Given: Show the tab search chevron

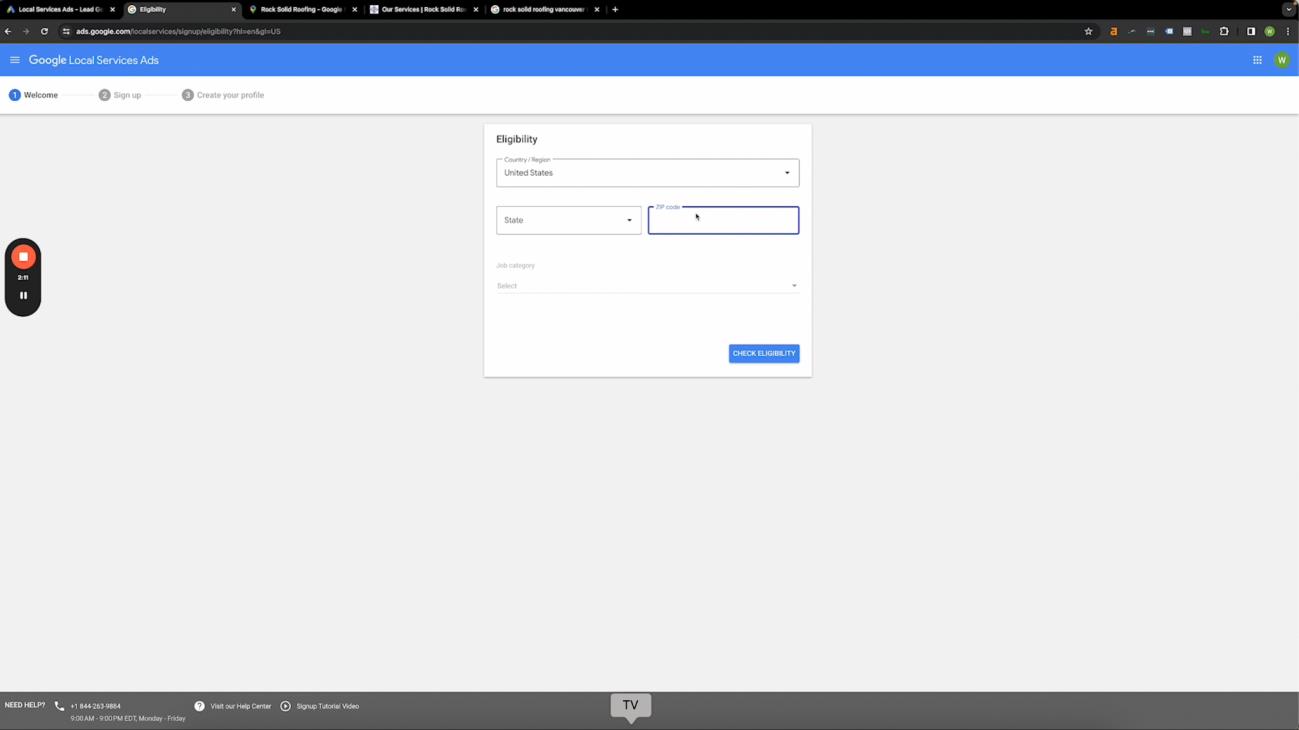Looking at the screenshot, I should pos(1288,9).
